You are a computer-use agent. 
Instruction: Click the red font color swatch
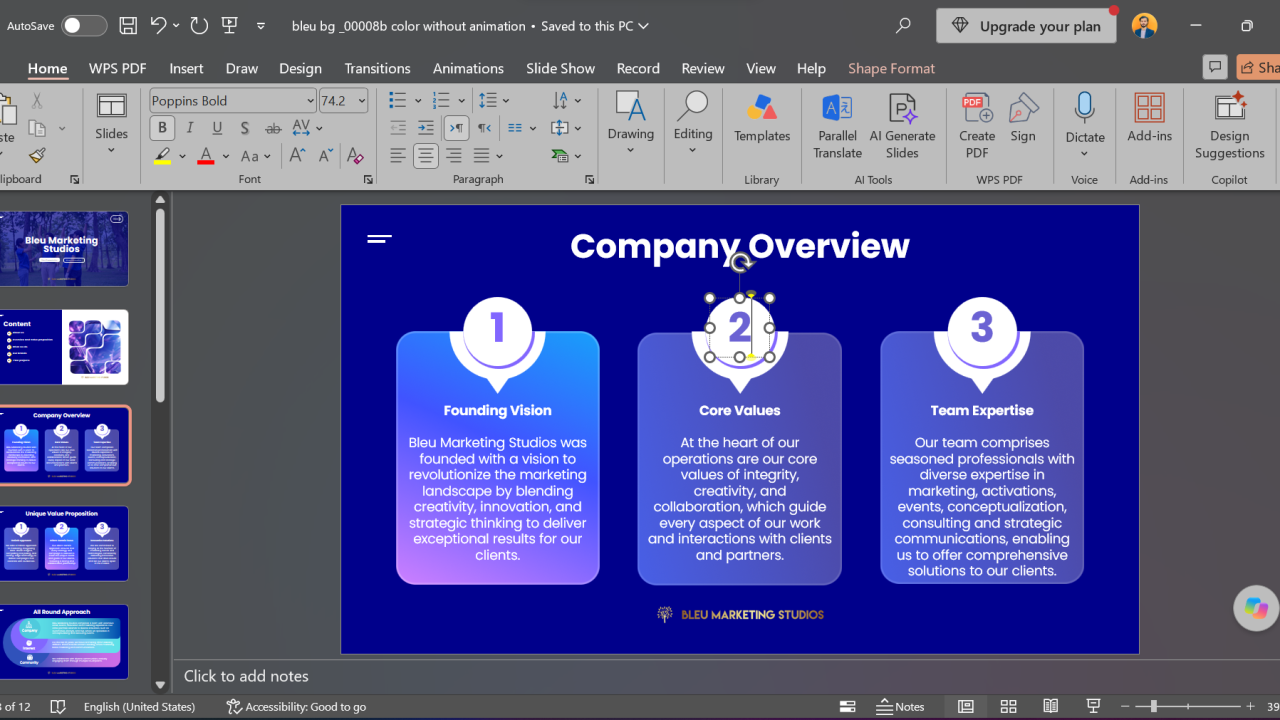coord(206,156)
